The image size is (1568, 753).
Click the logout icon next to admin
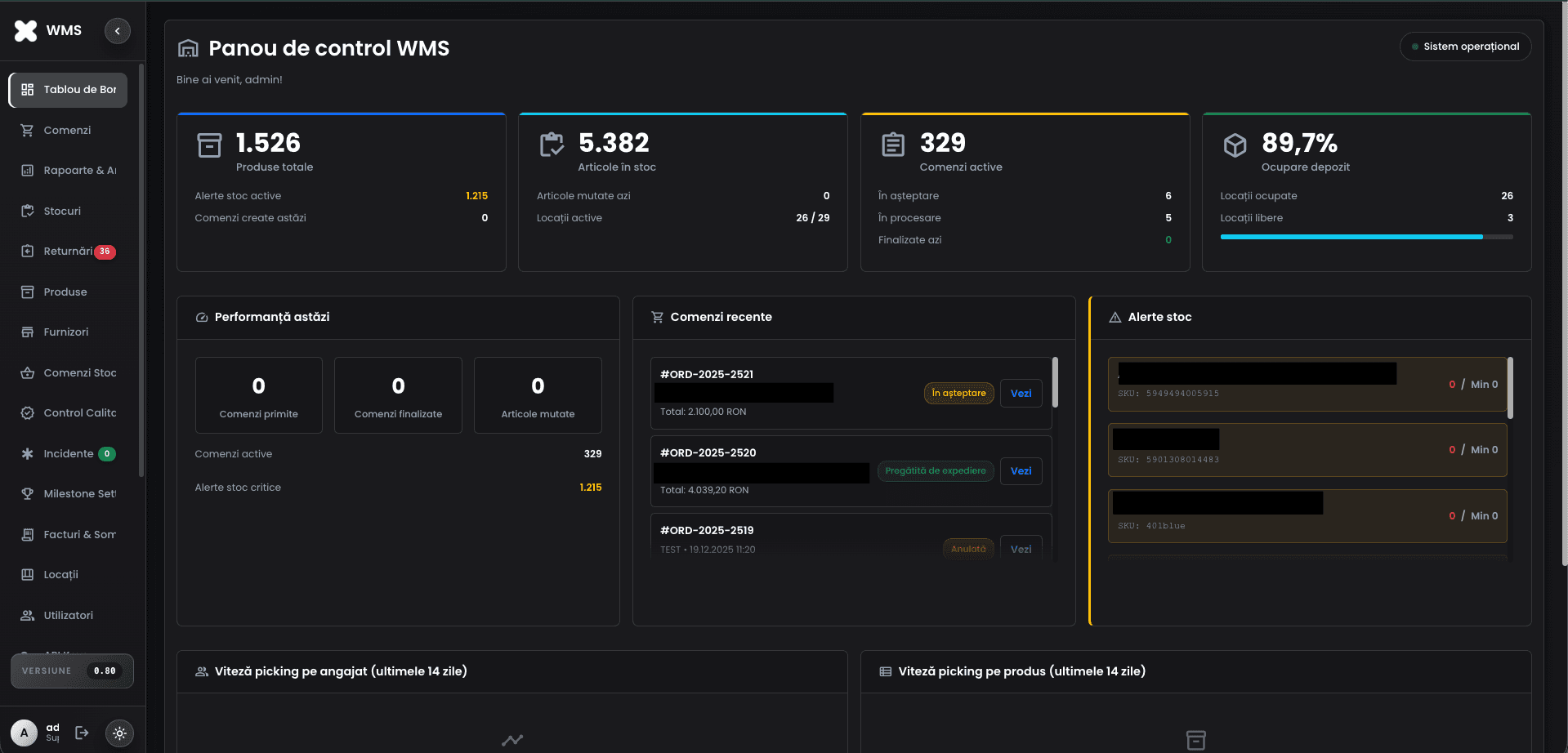pos(82,733)
